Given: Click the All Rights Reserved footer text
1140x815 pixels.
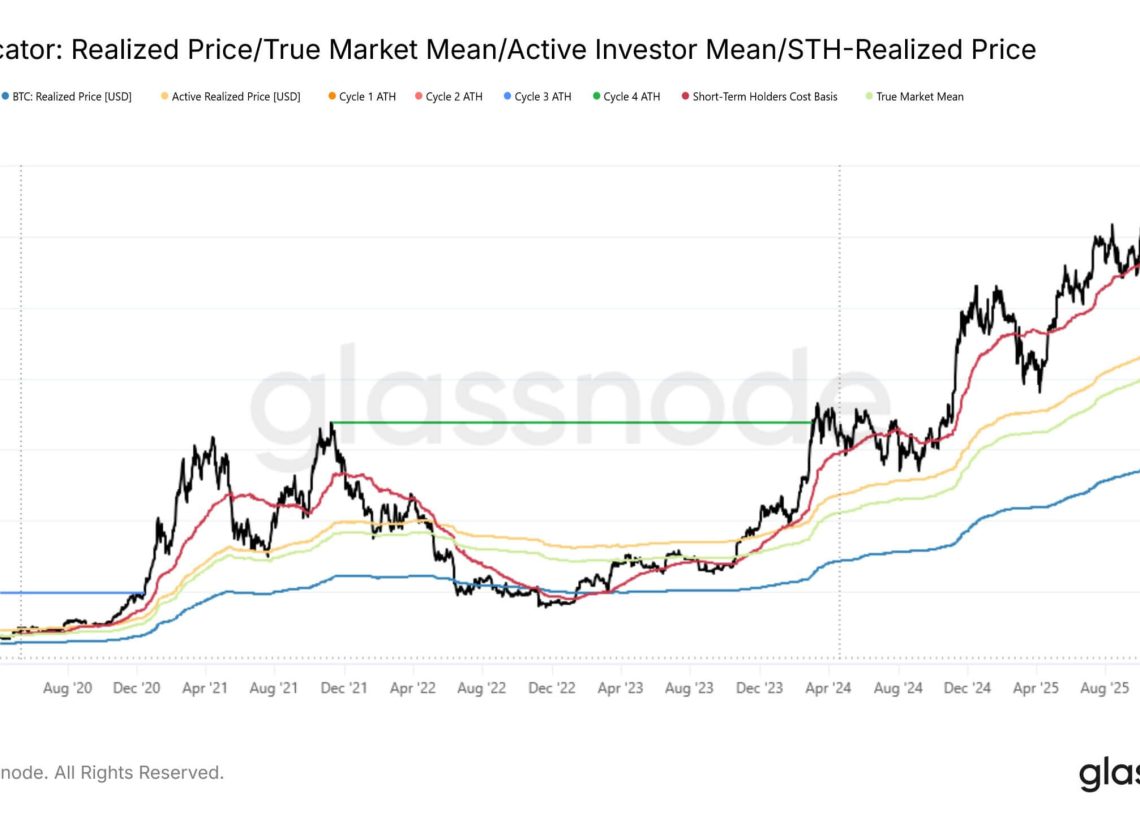Looking at the screenshot, I should pyautogui.click(x=111, y=773).
